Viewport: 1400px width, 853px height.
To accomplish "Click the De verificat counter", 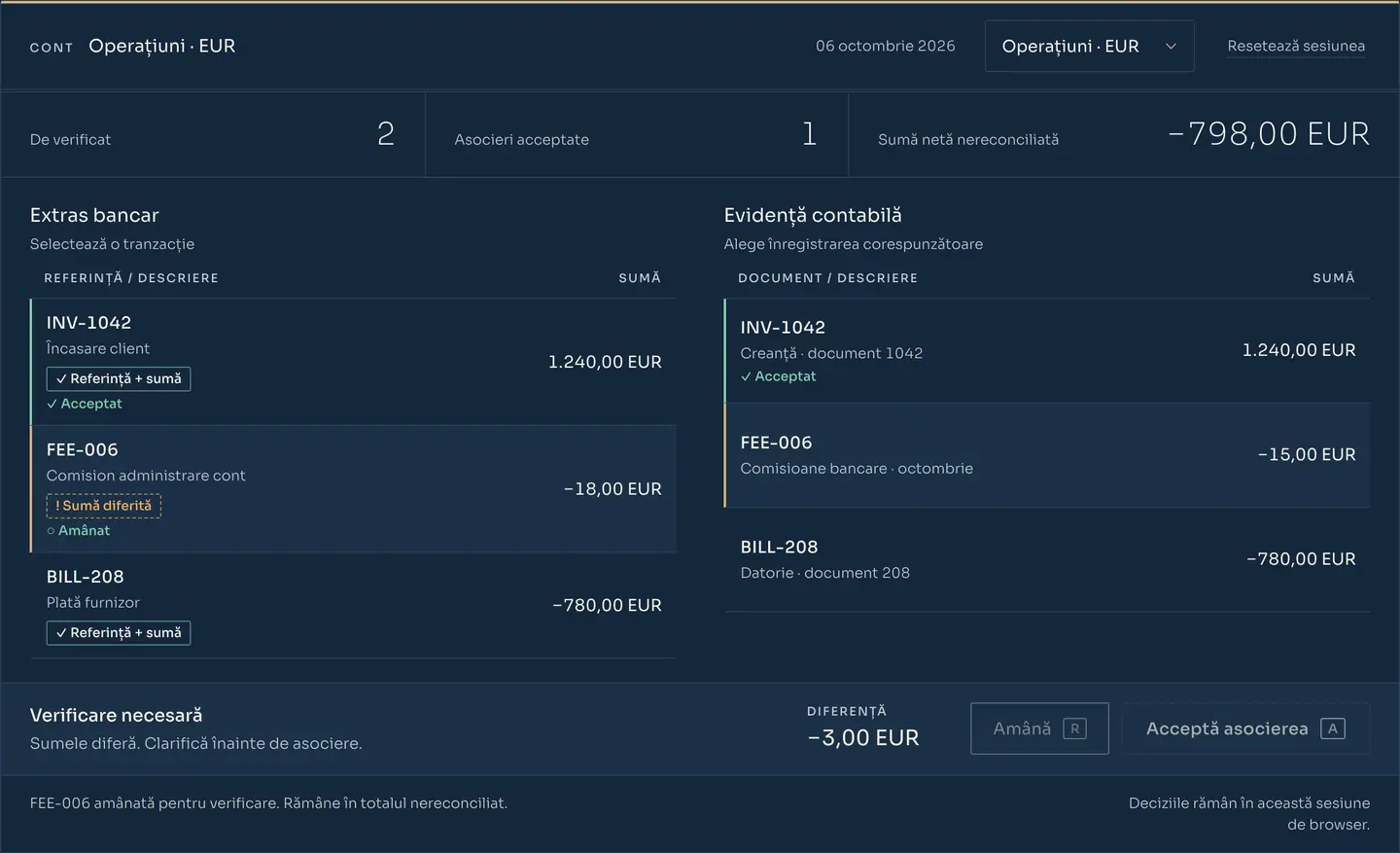I will 213,135.
